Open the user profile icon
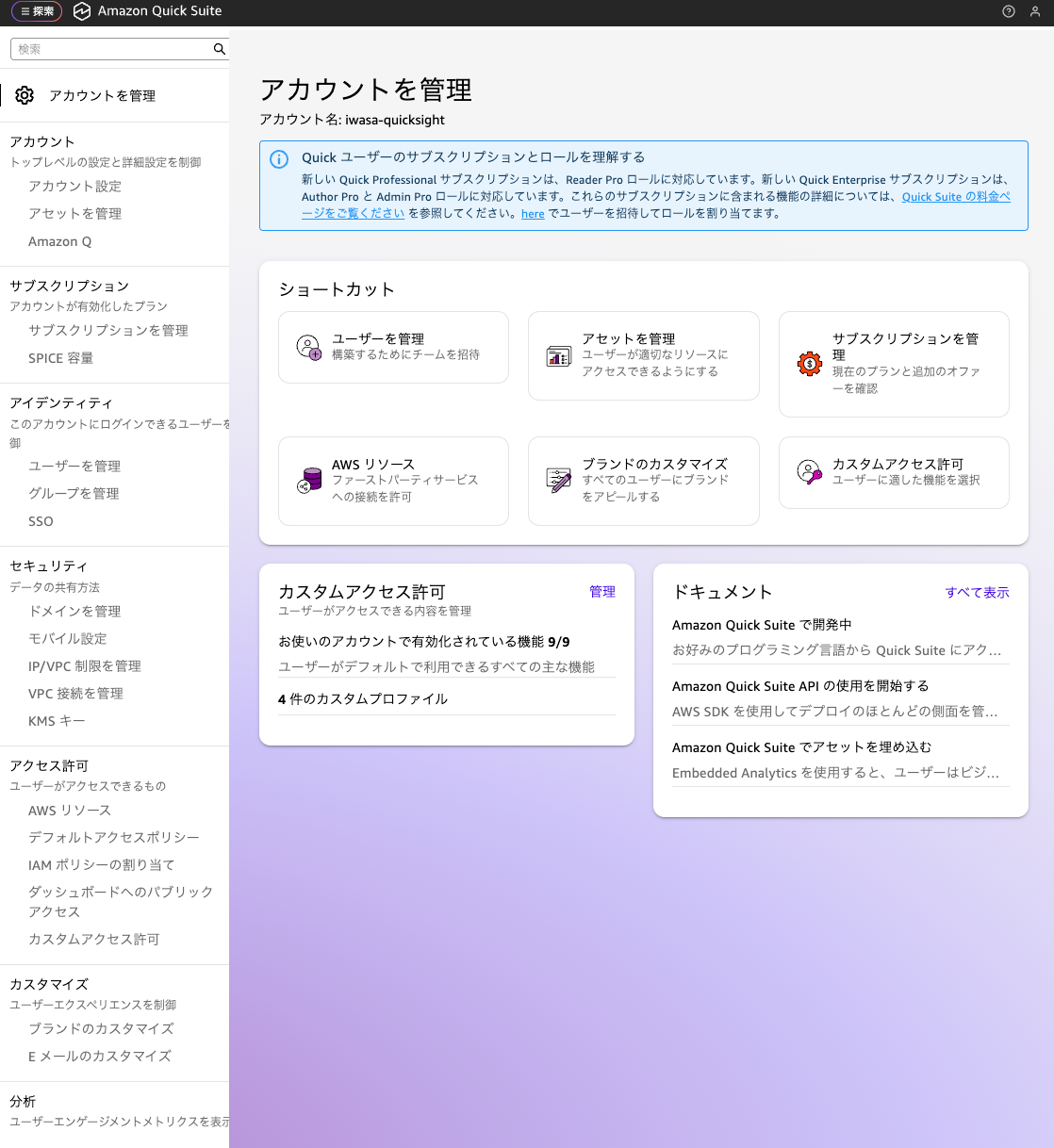The width and height of the screenshot is (1054, 1148). 1035,11
